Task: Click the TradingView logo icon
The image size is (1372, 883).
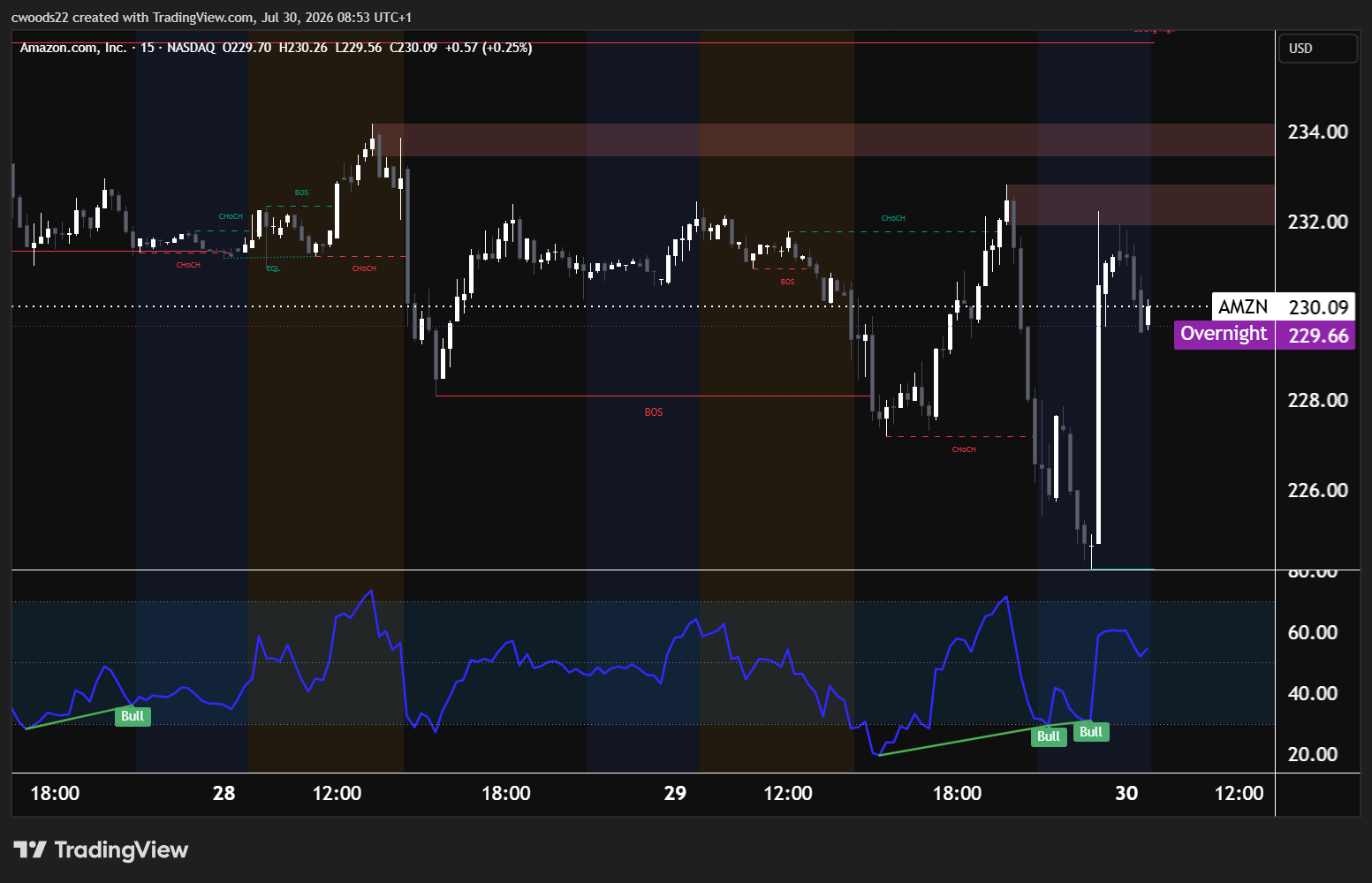Action: (30, 849)
